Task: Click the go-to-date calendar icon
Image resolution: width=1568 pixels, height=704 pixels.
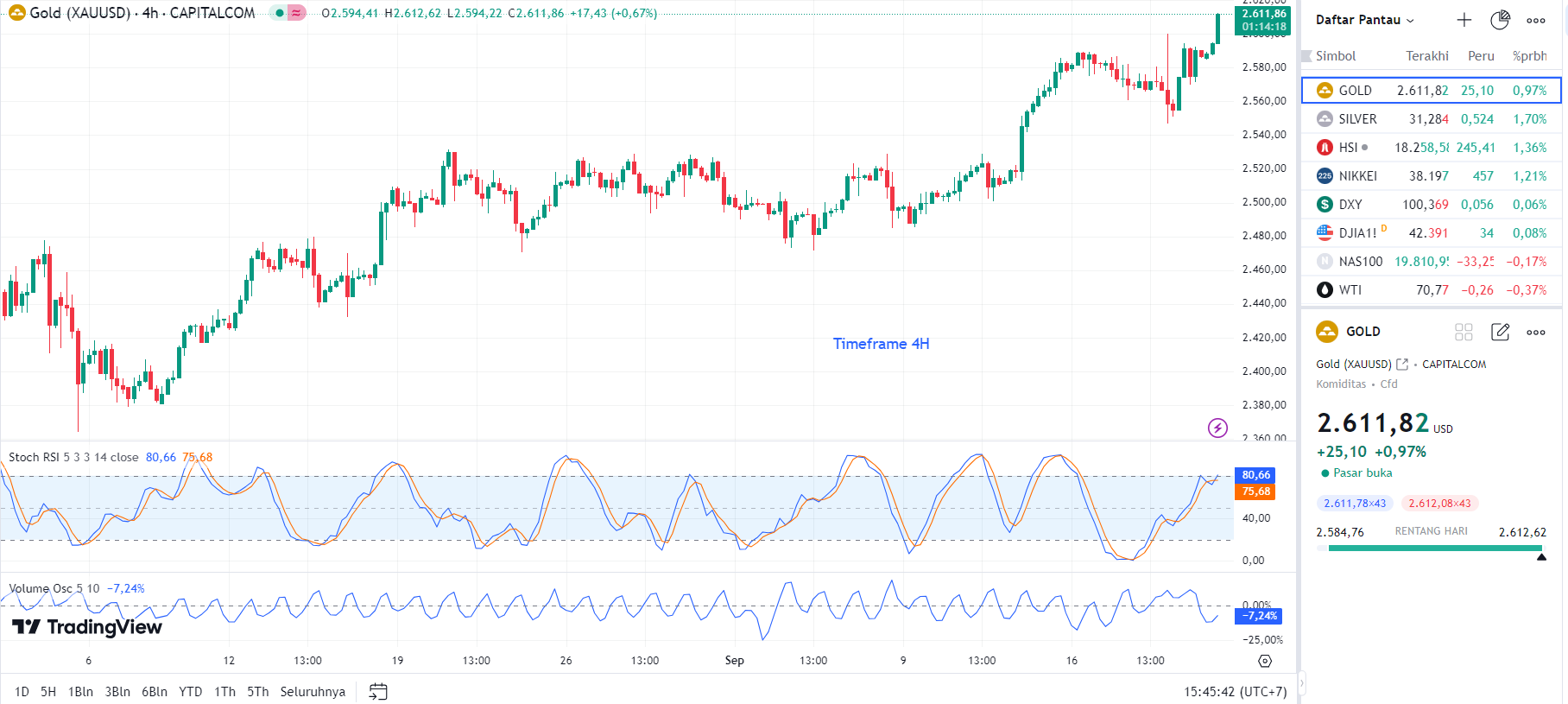Action: 378,691
